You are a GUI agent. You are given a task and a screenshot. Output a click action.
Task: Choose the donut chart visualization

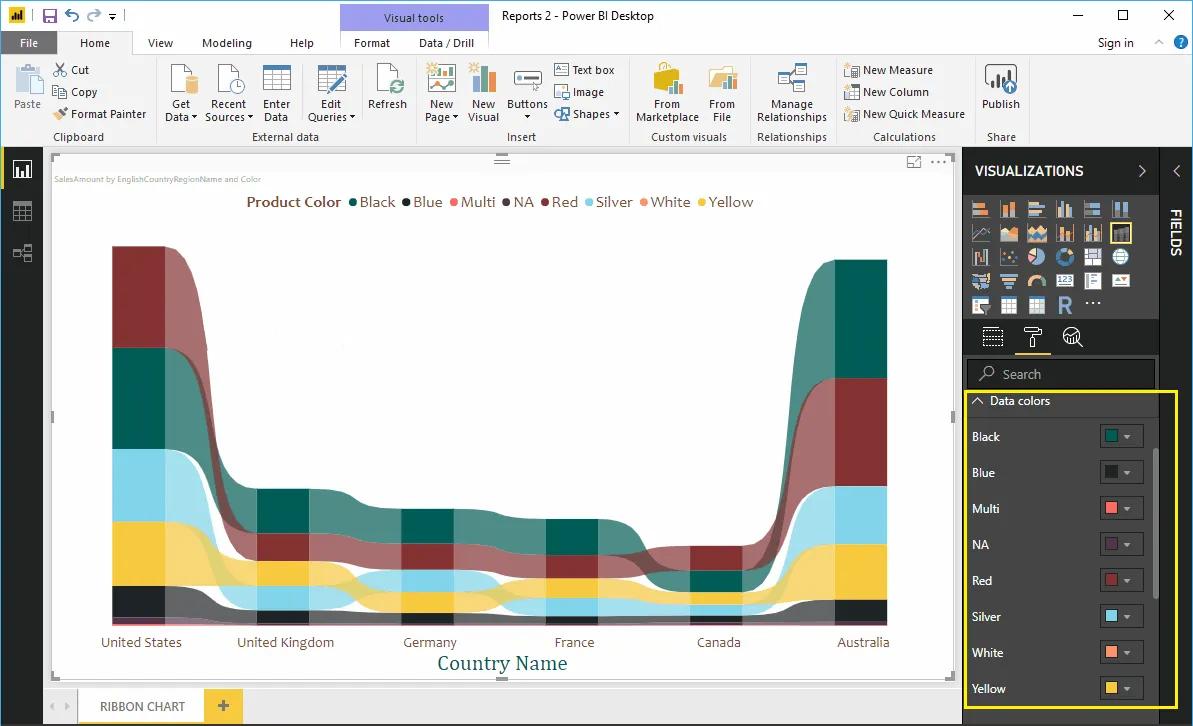pos(1064,257)
